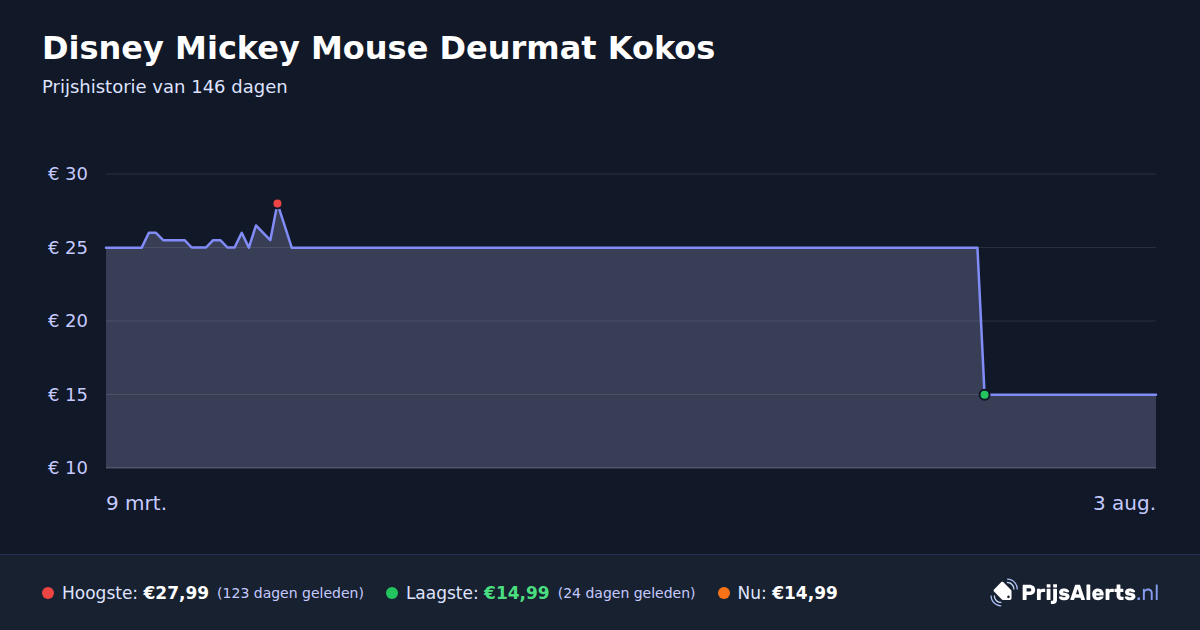Click the PrijsAlerts.nl brand text
Screen dimensions: 1200x630
point(1090,593)
